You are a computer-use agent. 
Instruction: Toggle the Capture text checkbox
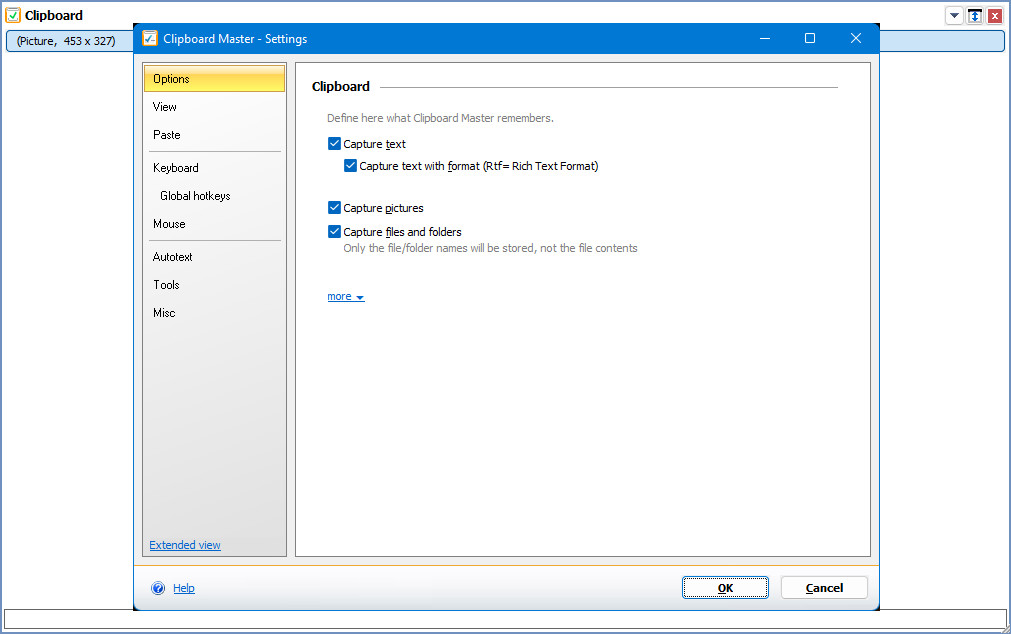click(334, 144)
